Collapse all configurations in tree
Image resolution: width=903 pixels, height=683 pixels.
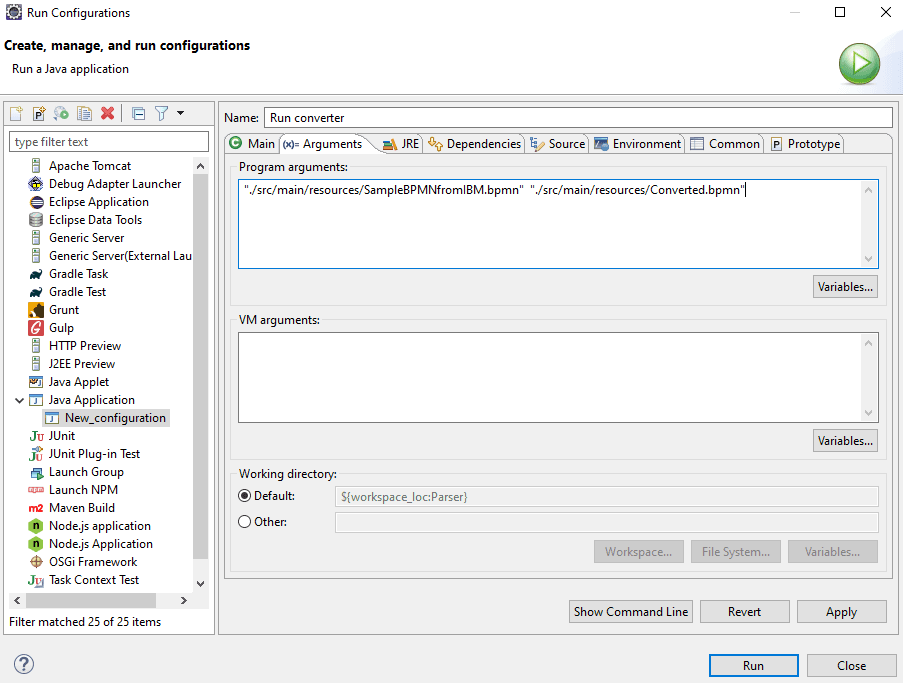(138, 113)
